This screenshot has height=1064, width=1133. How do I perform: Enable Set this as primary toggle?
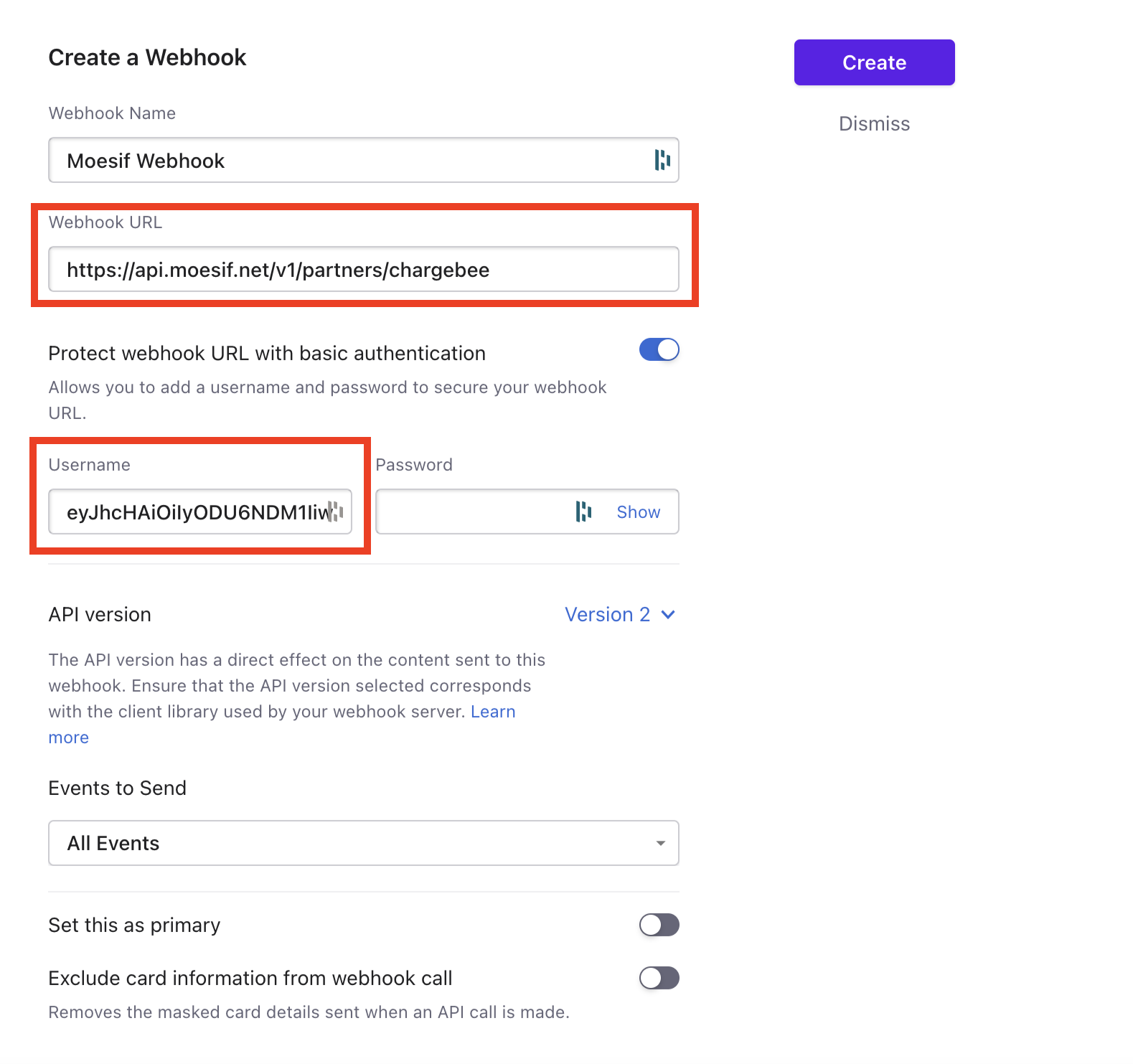click(x=659, y=925)
